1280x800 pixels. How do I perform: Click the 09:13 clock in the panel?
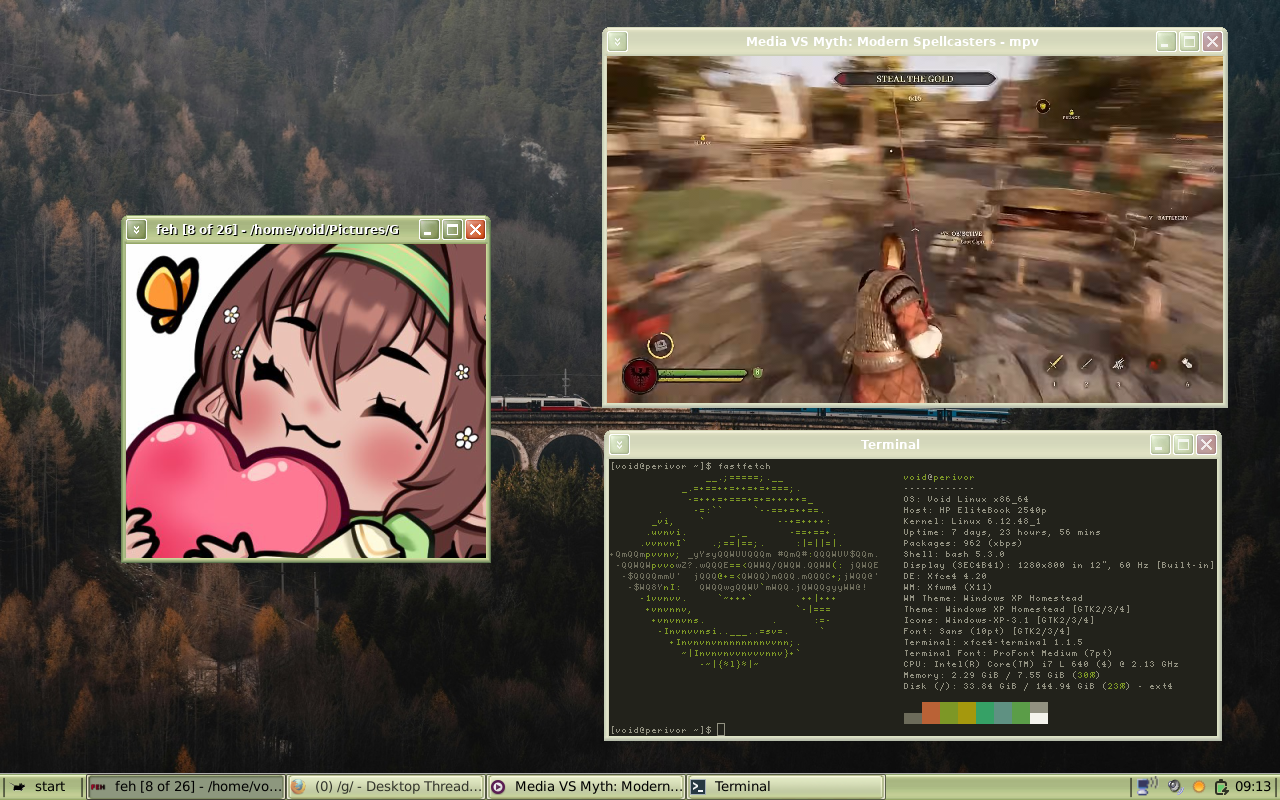1252,787
